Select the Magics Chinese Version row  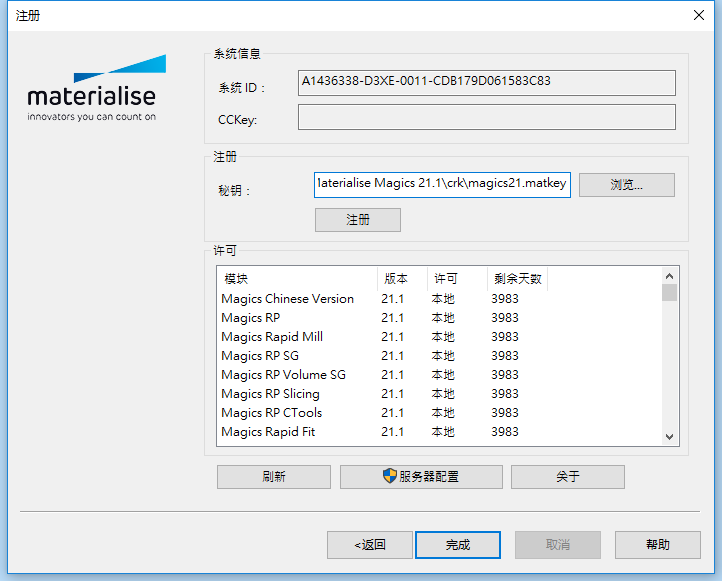tap(288, 299)
